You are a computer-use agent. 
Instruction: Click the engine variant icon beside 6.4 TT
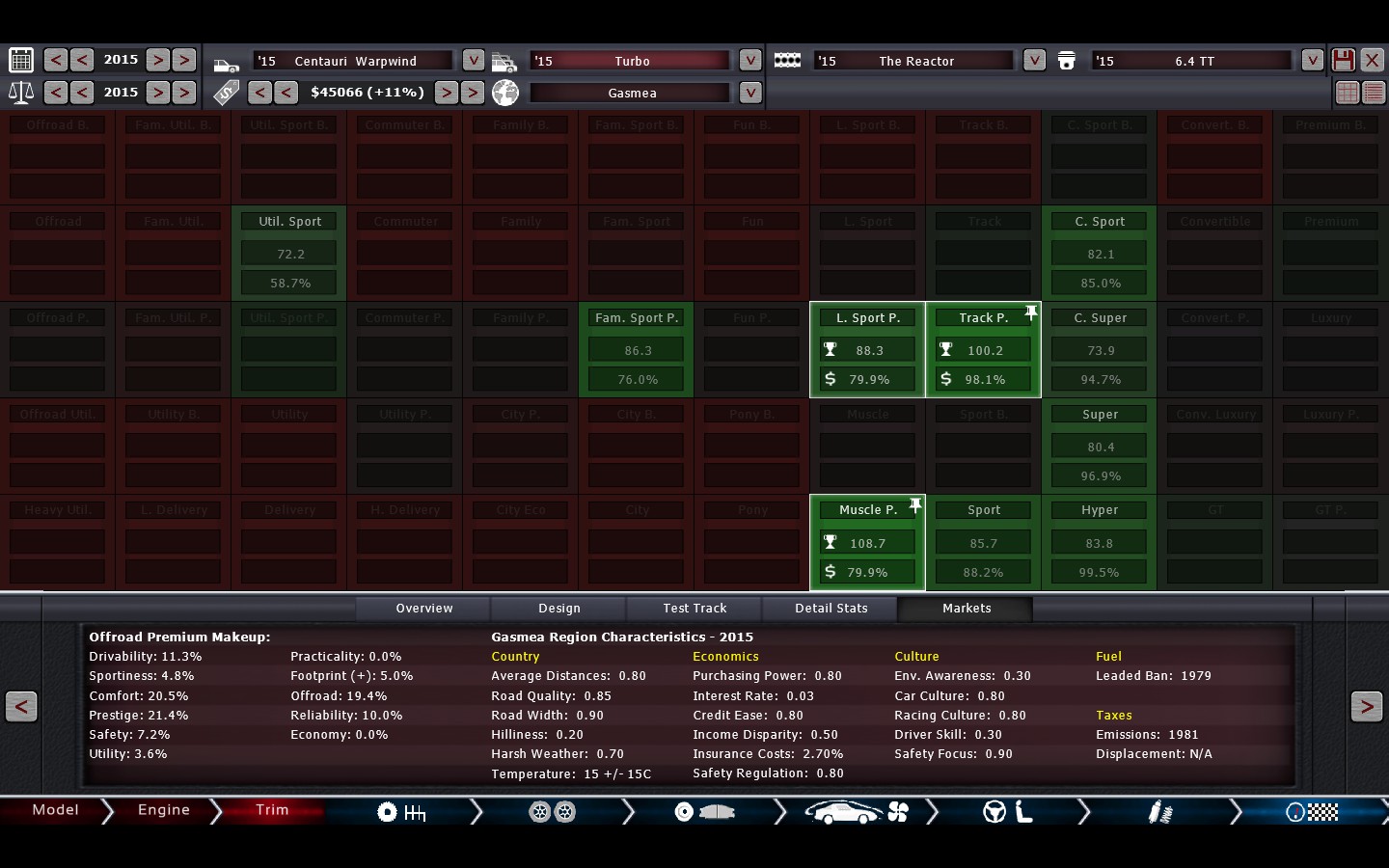coord(1066,61)
